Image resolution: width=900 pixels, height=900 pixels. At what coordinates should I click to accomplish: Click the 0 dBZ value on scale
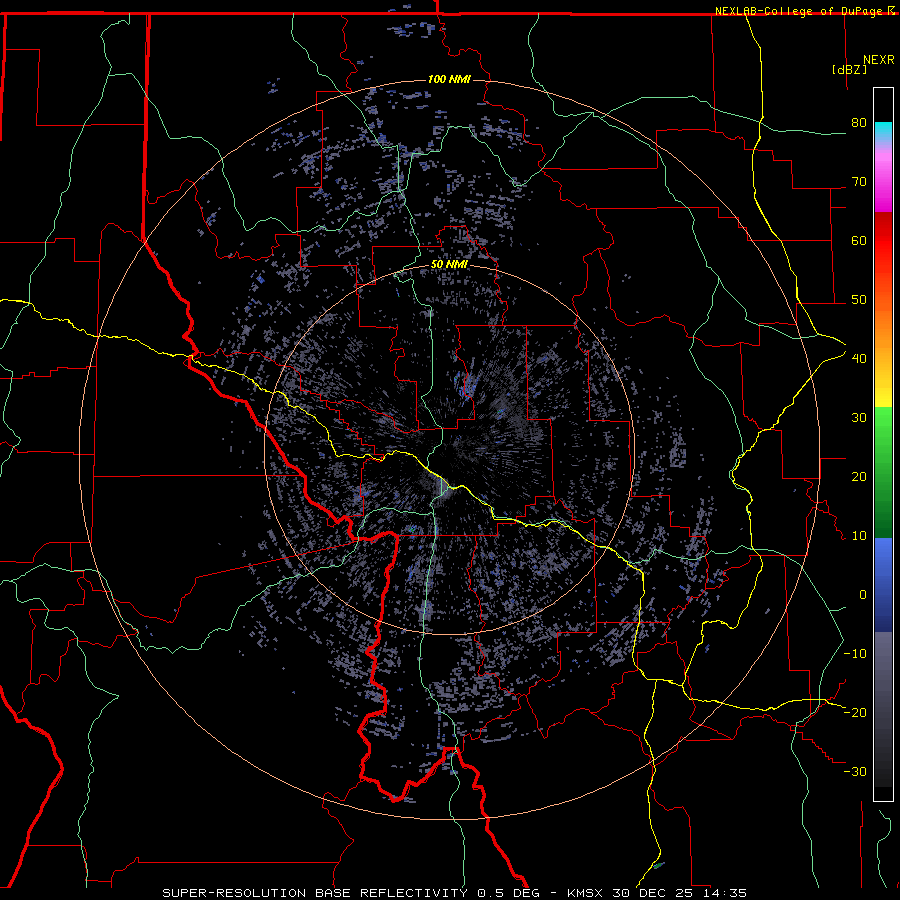(x=863, y=595)
